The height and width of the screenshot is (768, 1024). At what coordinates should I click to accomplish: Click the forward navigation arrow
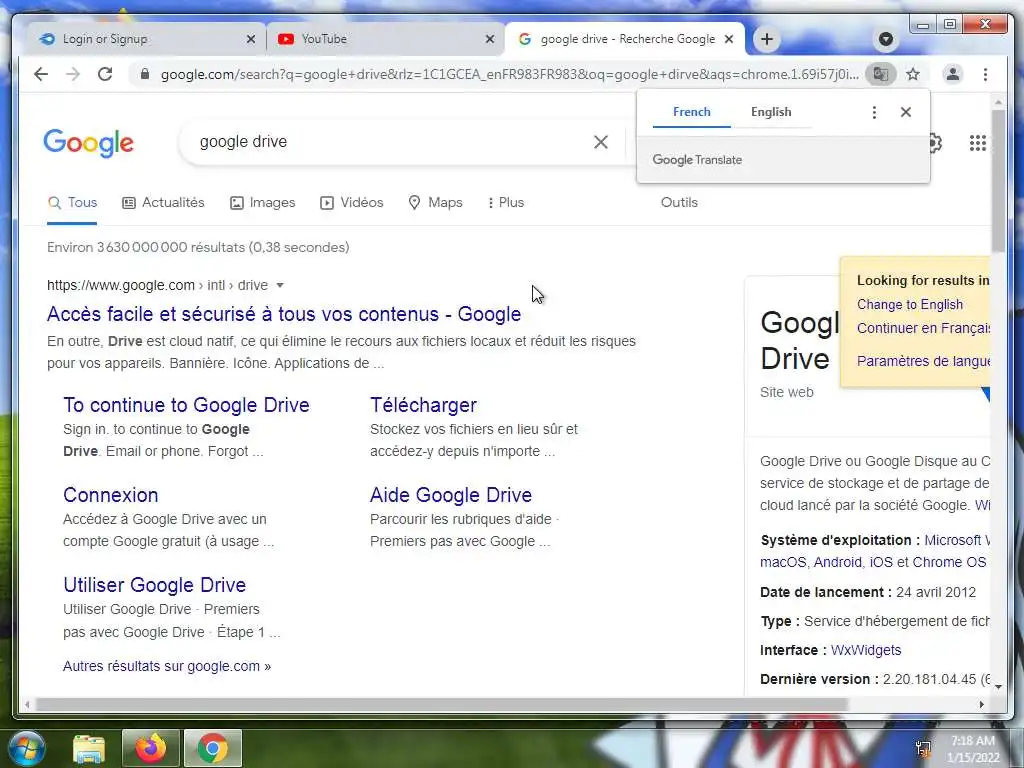click(x=72, y=74)
